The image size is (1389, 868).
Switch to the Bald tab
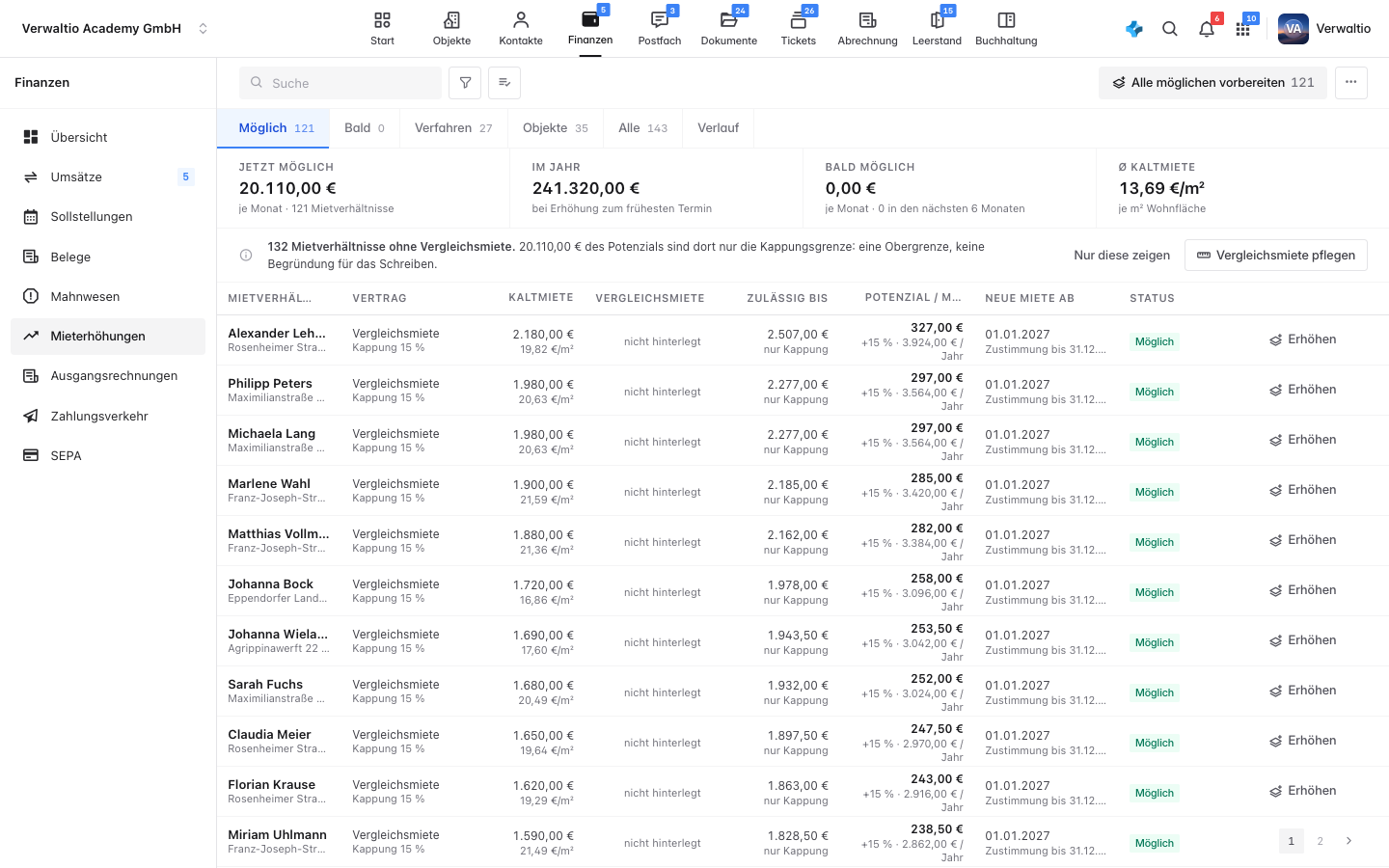tap(365, 128)
